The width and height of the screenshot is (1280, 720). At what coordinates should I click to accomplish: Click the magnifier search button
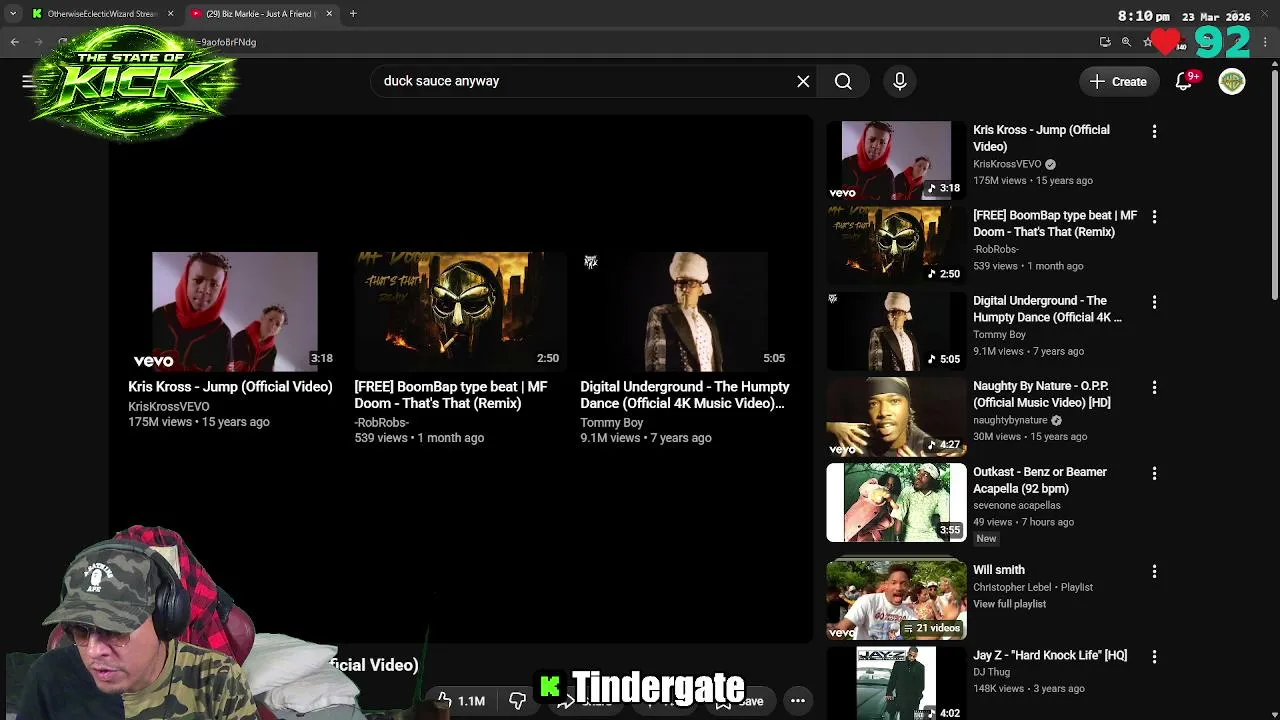pyautogui.click(x=843, y=81)
